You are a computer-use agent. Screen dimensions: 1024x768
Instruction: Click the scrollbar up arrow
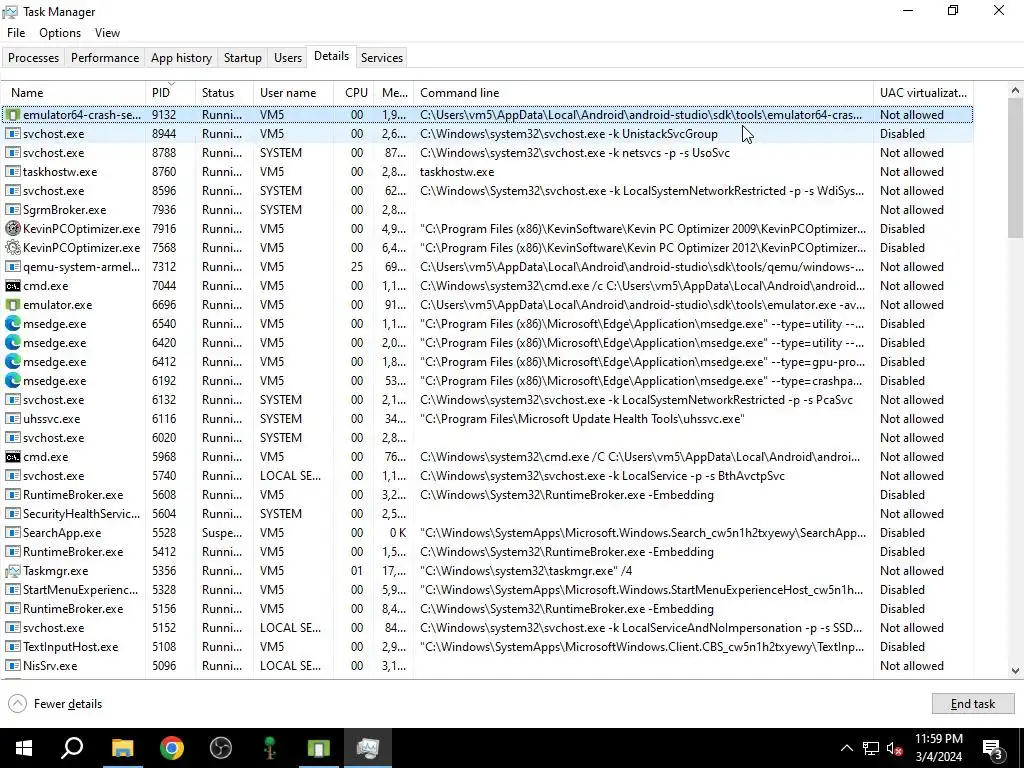pyautogui.click(x=1015, y=91)
